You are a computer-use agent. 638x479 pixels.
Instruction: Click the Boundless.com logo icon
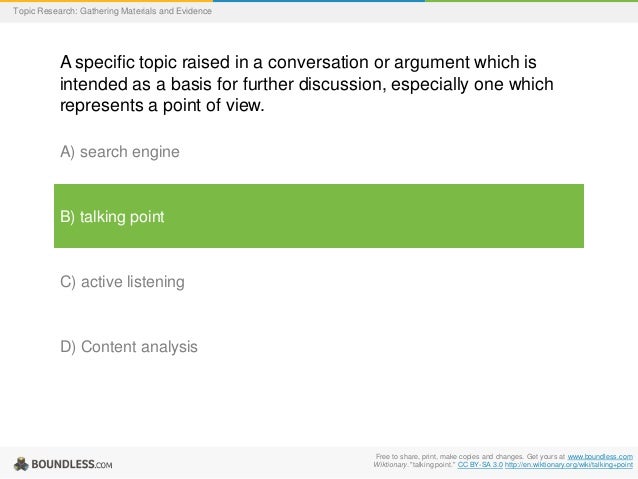tap(20, 463)
